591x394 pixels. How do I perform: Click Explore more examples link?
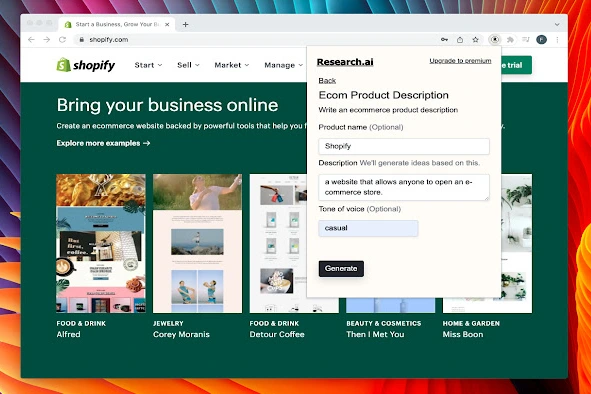click(x=103, y=143)
